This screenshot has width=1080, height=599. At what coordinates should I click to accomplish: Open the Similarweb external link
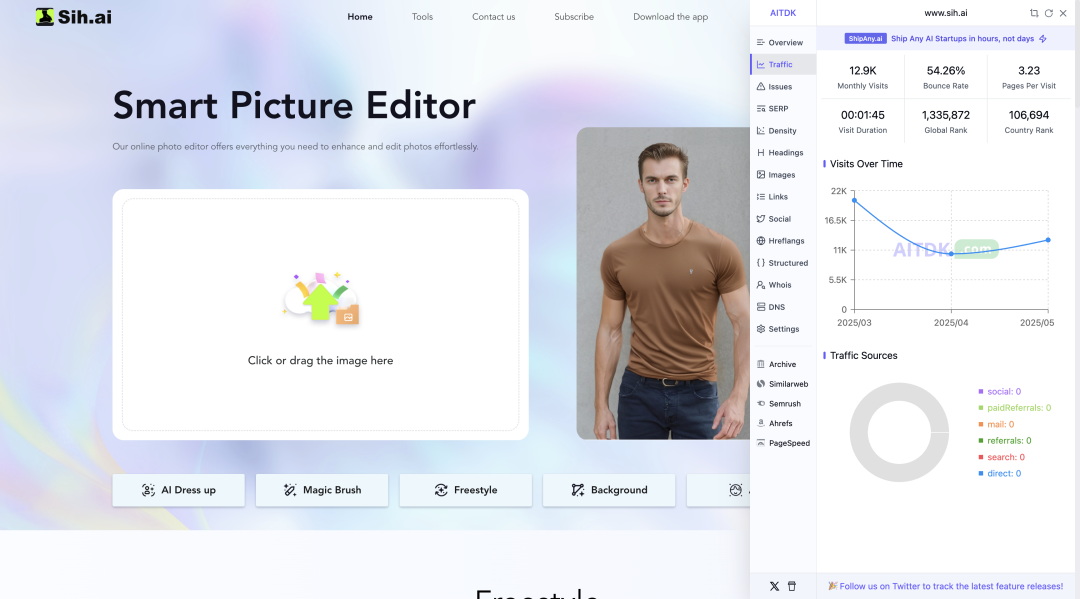(782, 384)
